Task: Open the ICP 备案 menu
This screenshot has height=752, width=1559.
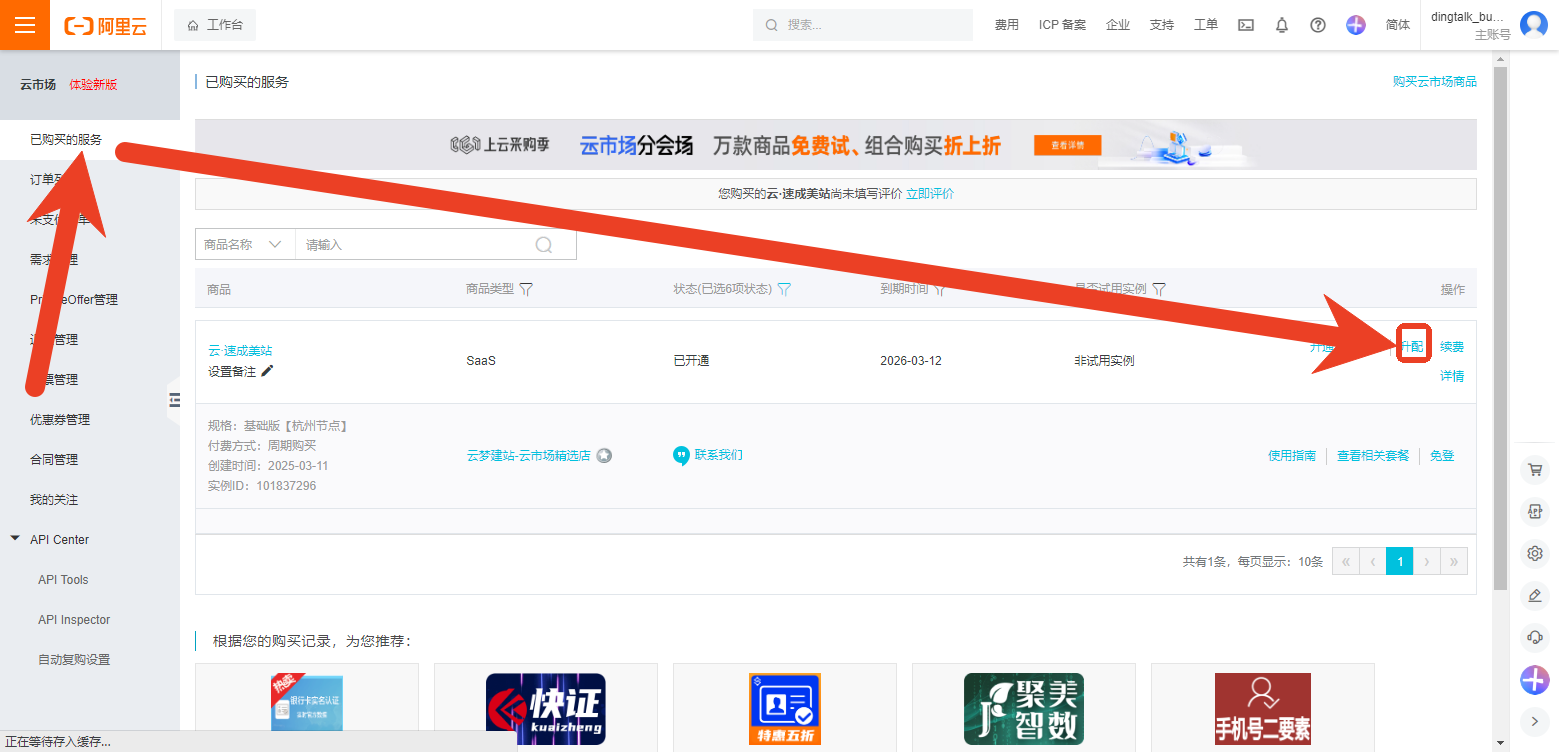Action: 1062,25
